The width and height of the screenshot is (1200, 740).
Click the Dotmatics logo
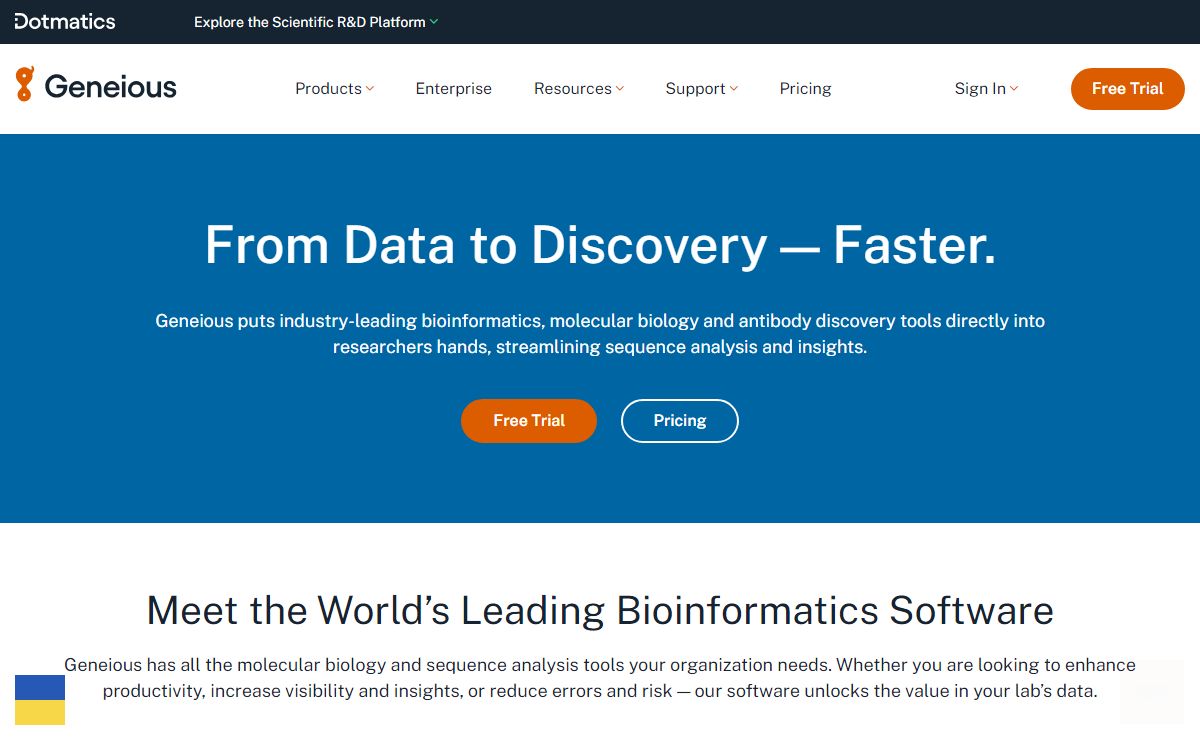coord(65,21)
